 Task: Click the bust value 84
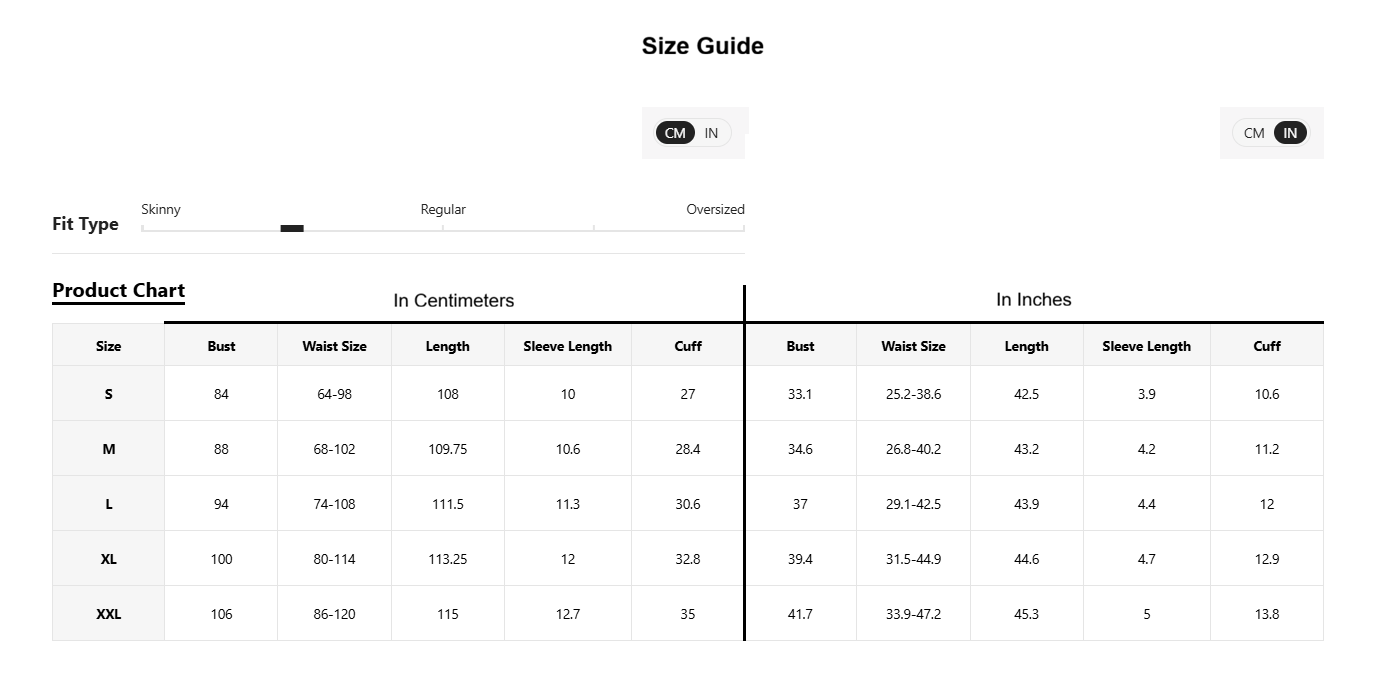(x=221, y=394)
